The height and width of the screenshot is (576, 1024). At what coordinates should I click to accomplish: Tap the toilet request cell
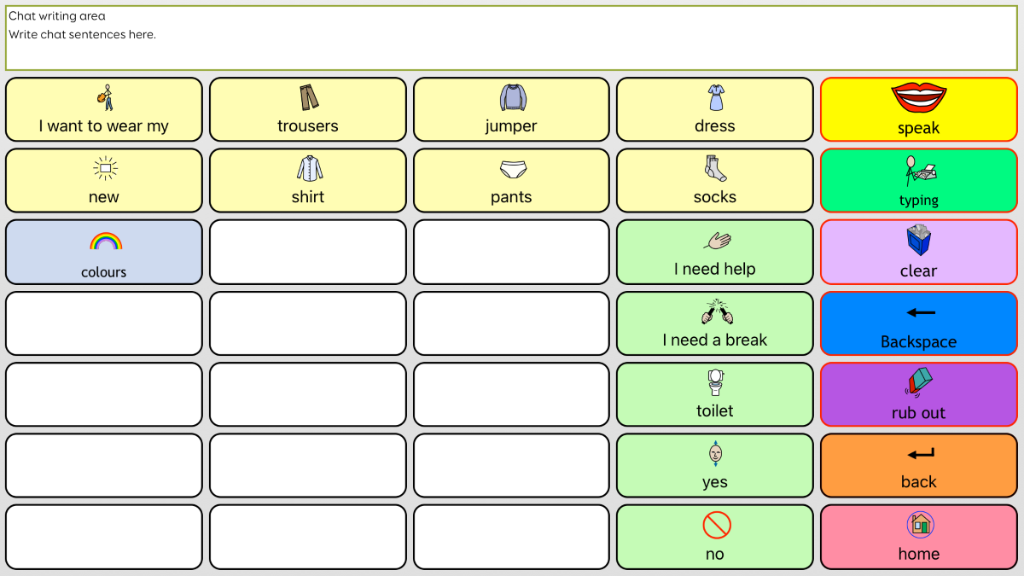click(714, 394)
